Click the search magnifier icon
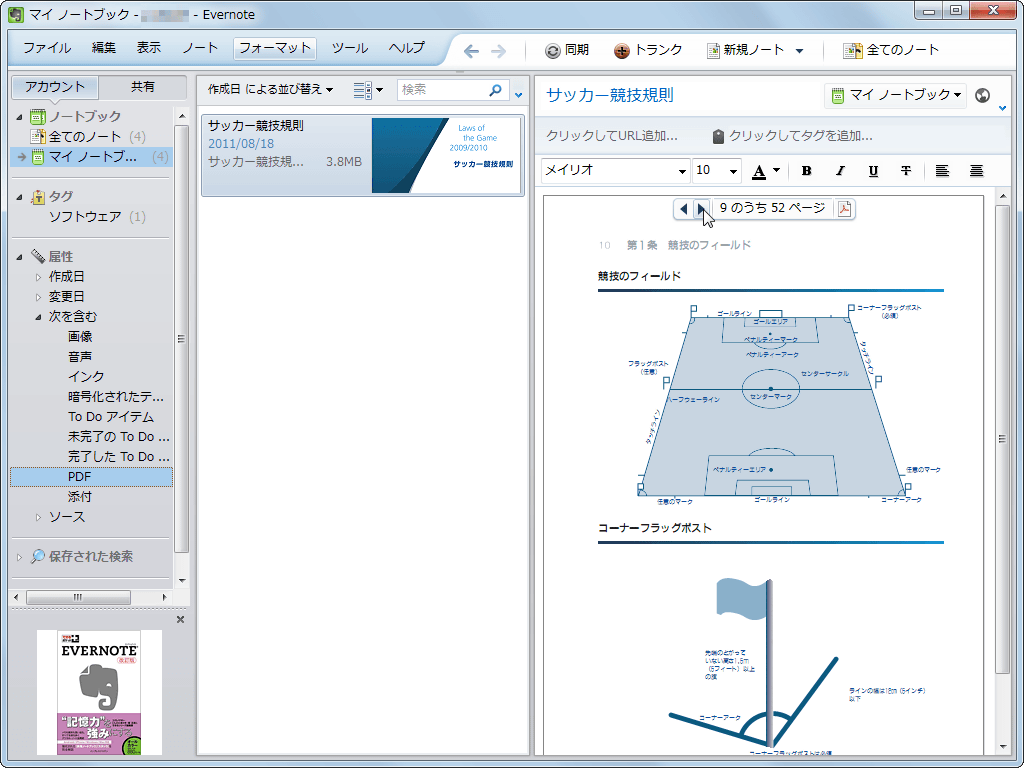The width and height of the screenshot is (1024, 768). click(496, 89)
